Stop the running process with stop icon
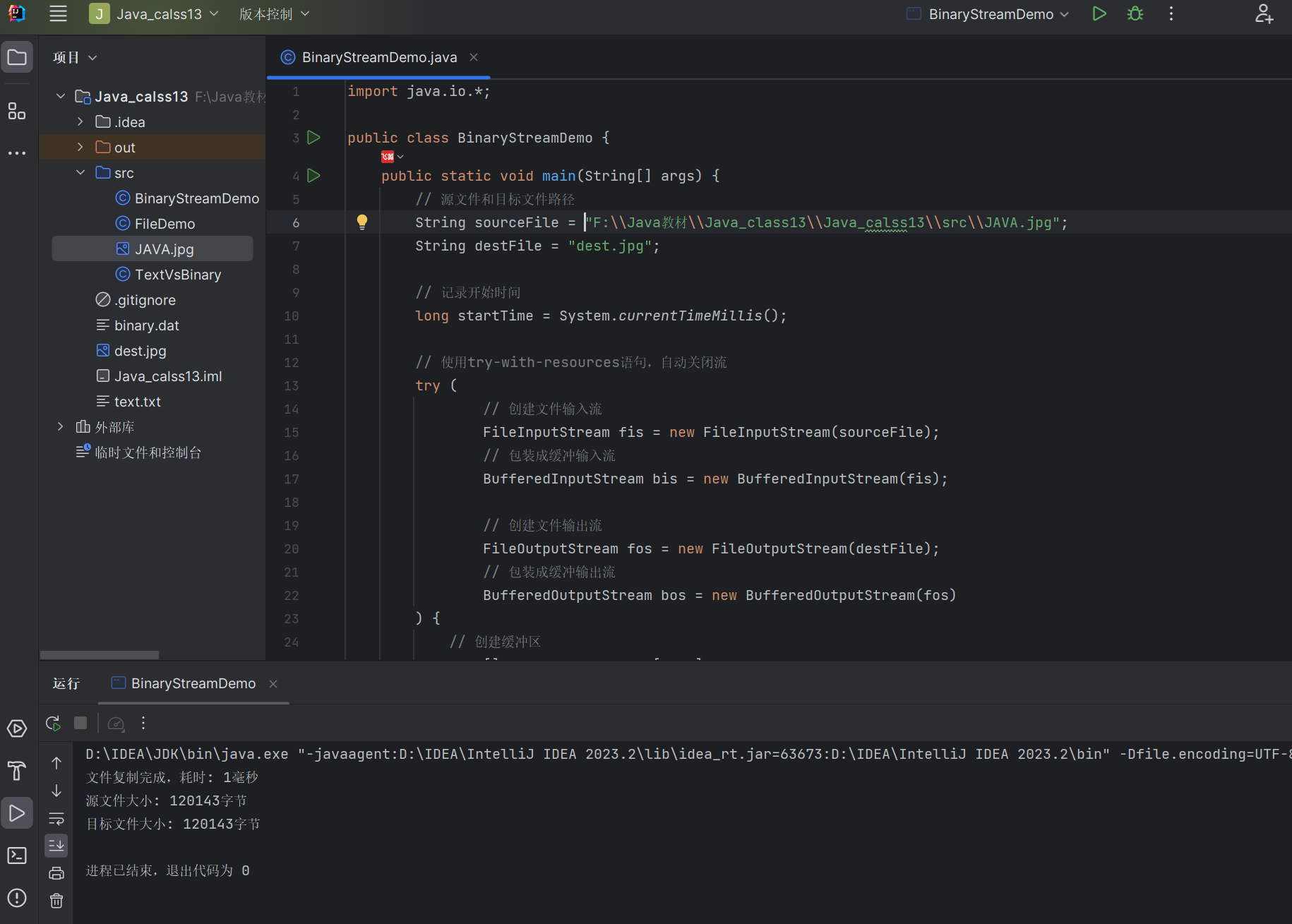1292x924 pixels. [80, 723]
